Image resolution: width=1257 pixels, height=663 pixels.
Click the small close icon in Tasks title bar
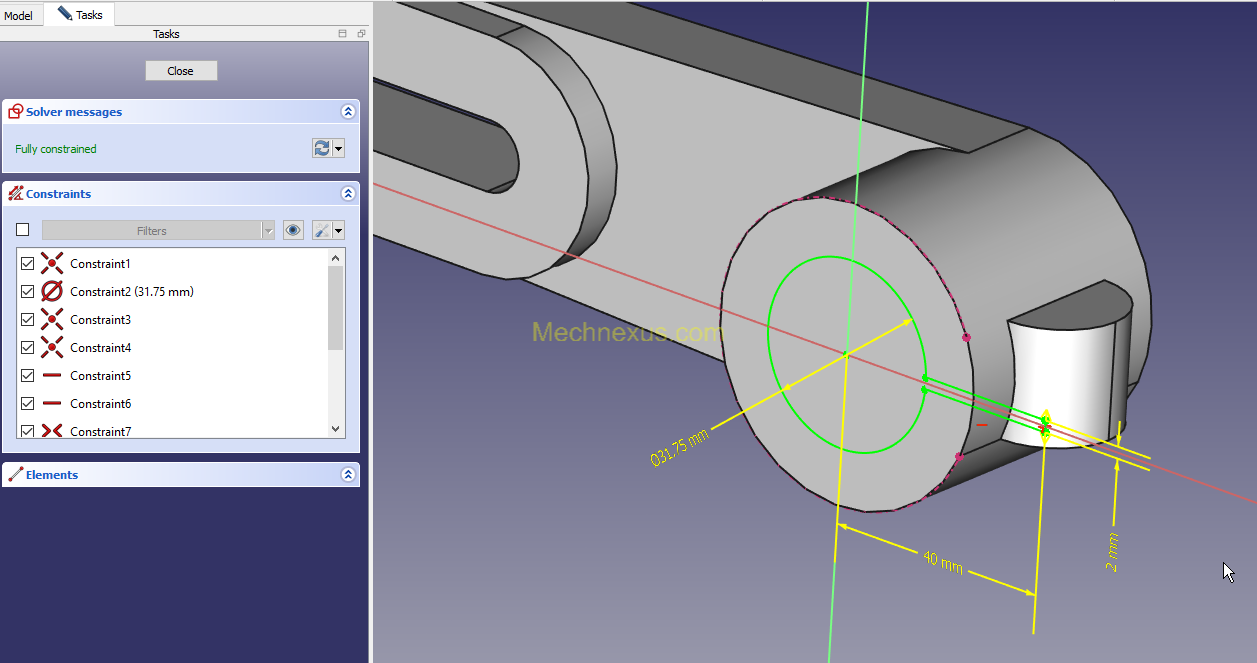[361, 33]
